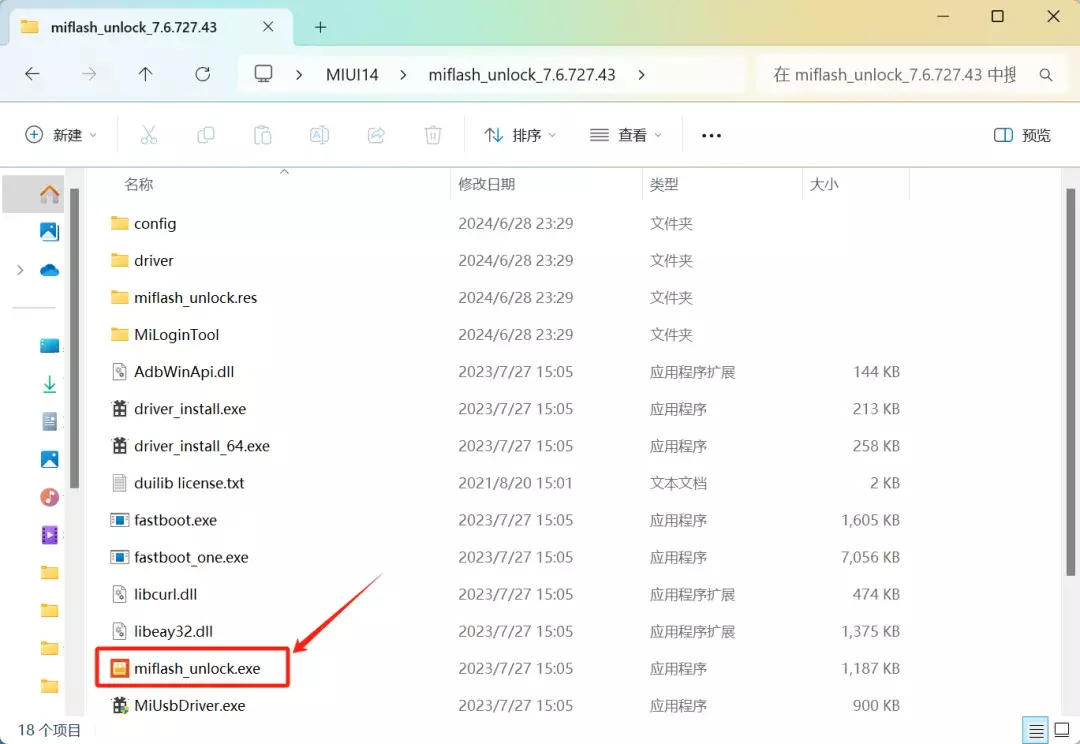Close the miflash_unlock_7.6.727.43 tab
The width and height of the screenshot is (1080, 744).
268,27
